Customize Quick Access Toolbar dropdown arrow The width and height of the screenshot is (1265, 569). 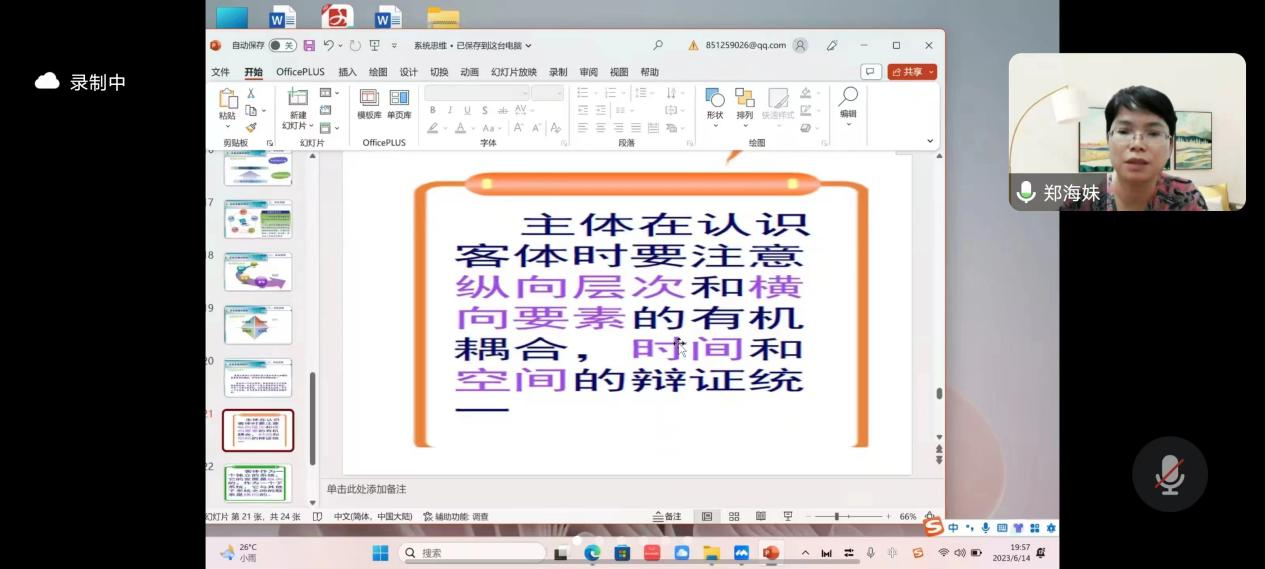click(394, 46)
